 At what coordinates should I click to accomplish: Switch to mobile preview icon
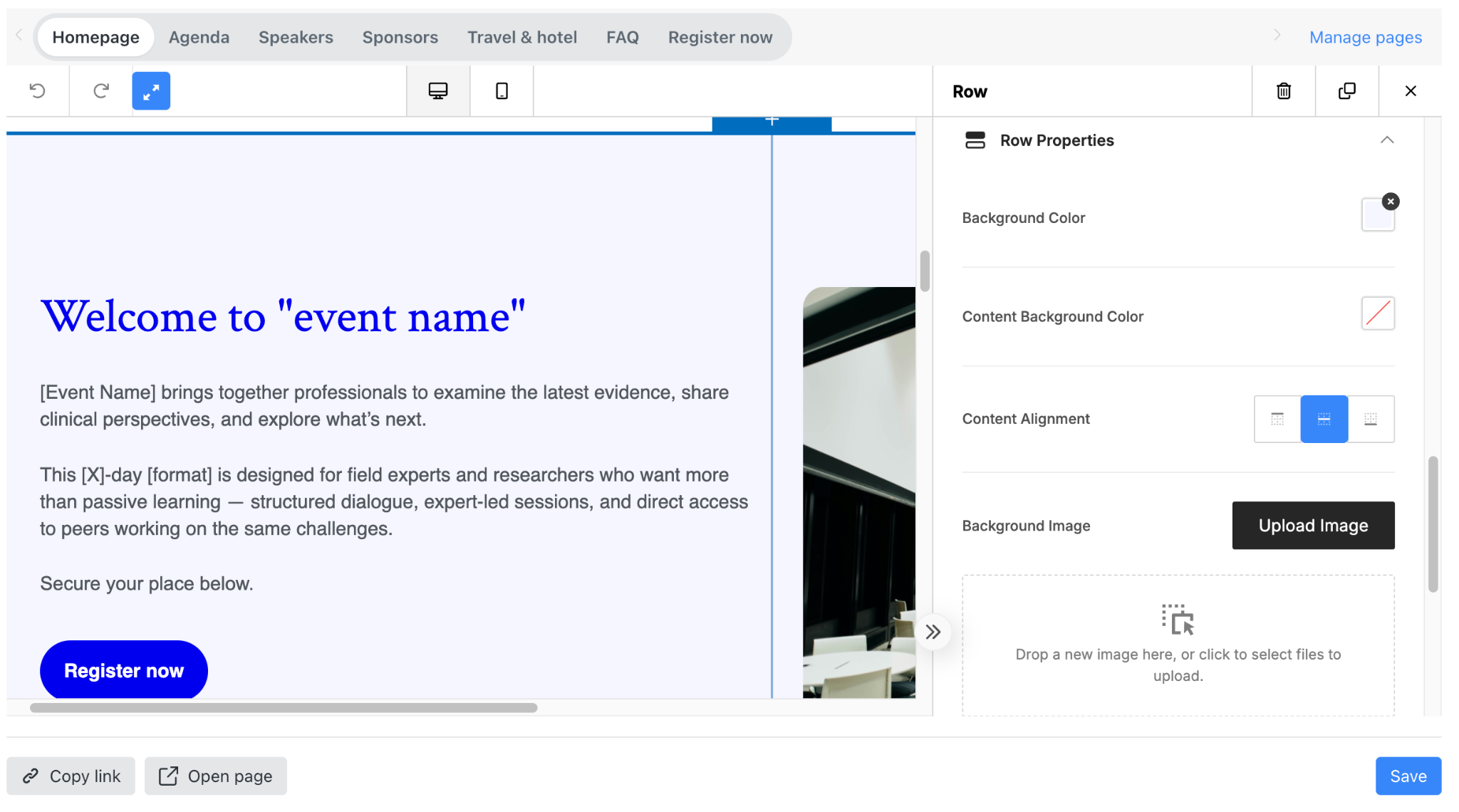[x=502, y=90]
